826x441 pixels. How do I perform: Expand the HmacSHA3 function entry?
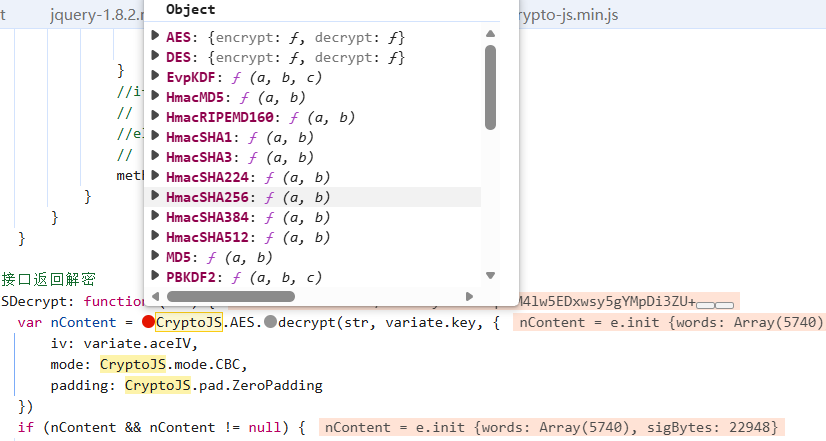[155, 155]
